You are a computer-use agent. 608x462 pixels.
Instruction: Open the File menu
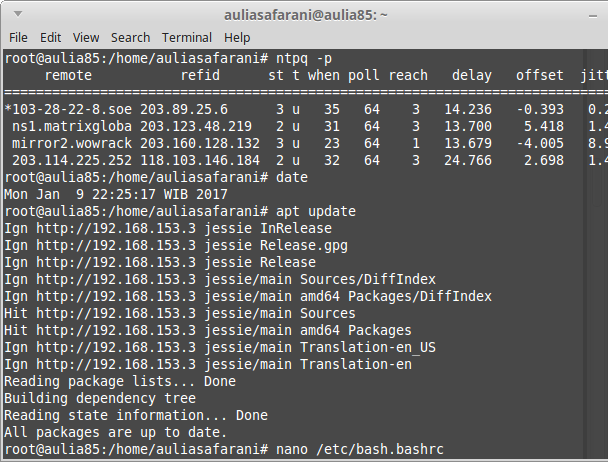pos(18,37)
